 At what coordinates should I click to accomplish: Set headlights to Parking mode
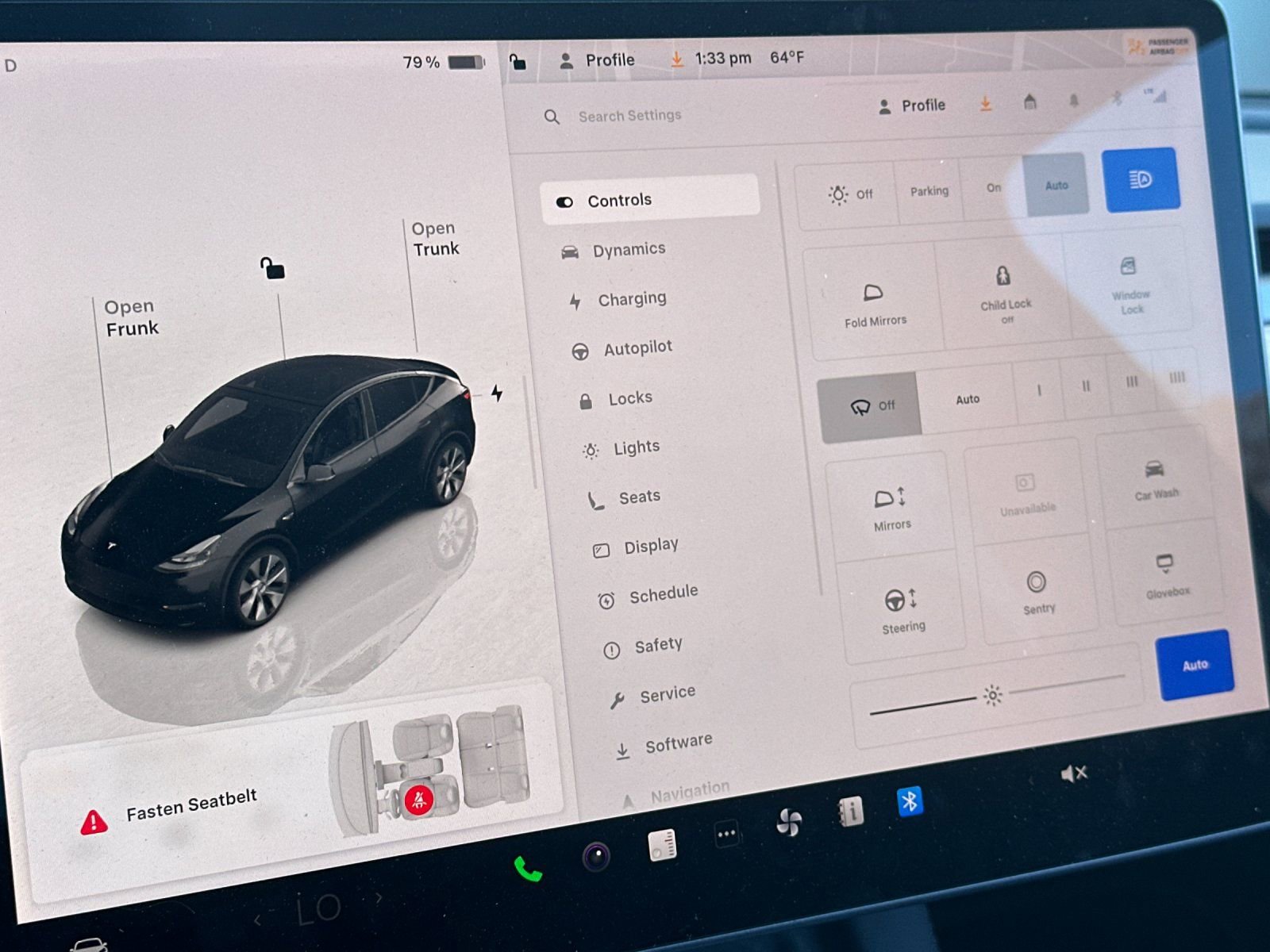(x=929, y=190)
